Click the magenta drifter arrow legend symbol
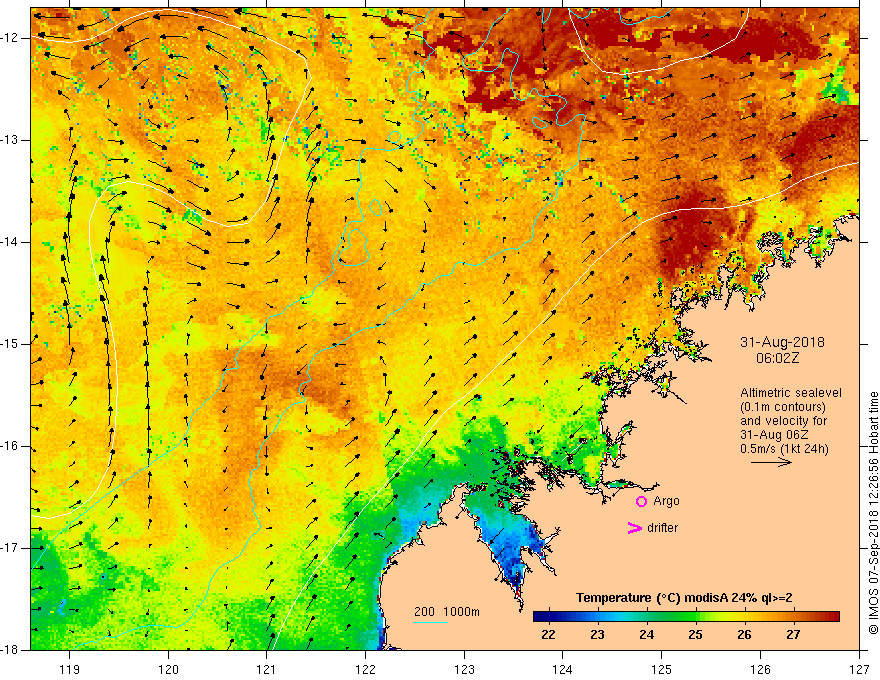 (634, 528)
